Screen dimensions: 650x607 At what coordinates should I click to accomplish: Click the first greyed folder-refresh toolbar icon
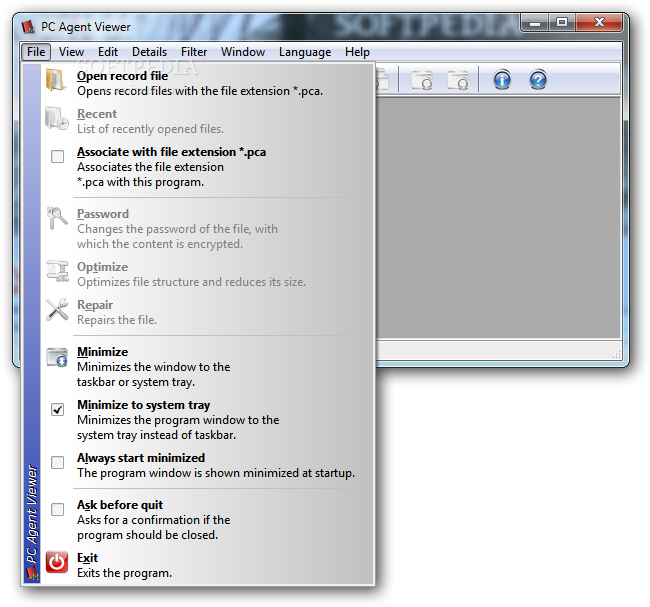(422, 80)
